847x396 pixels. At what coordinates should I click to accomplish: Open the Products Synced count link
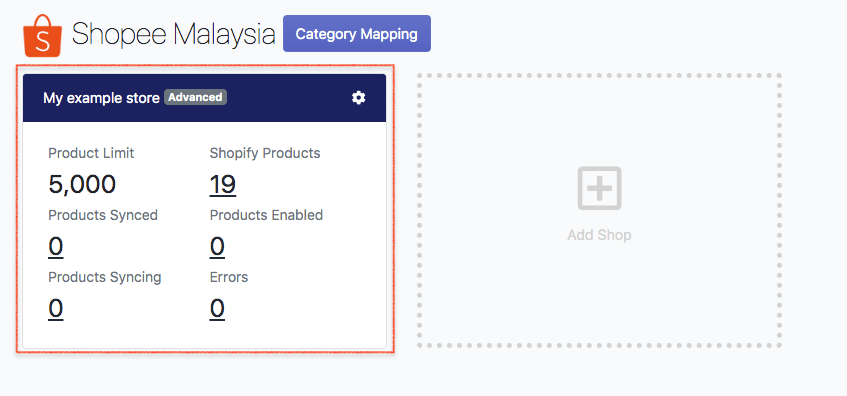pos(56,247)
